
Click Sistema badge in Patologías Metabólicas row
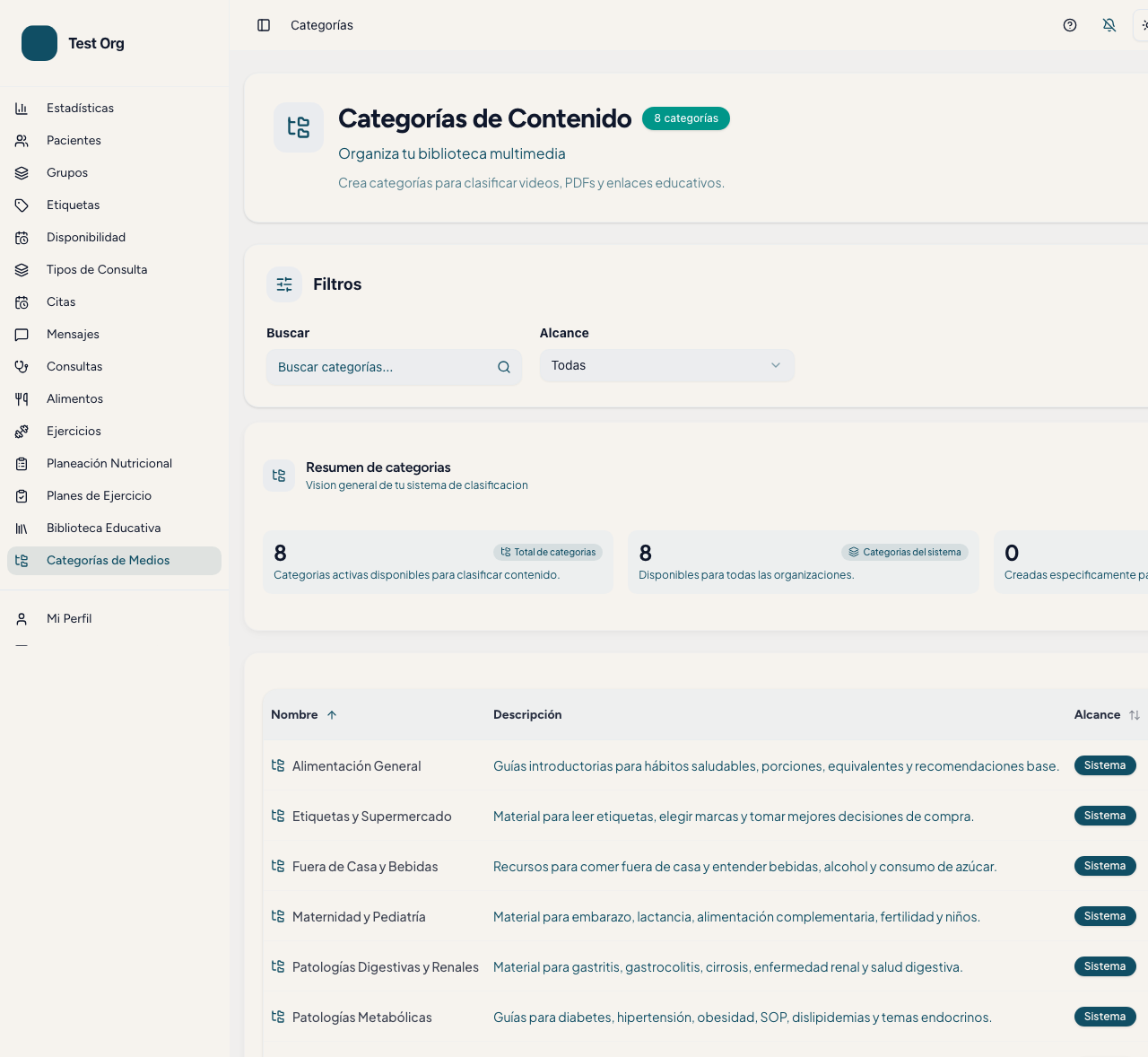point(1105,1017)
